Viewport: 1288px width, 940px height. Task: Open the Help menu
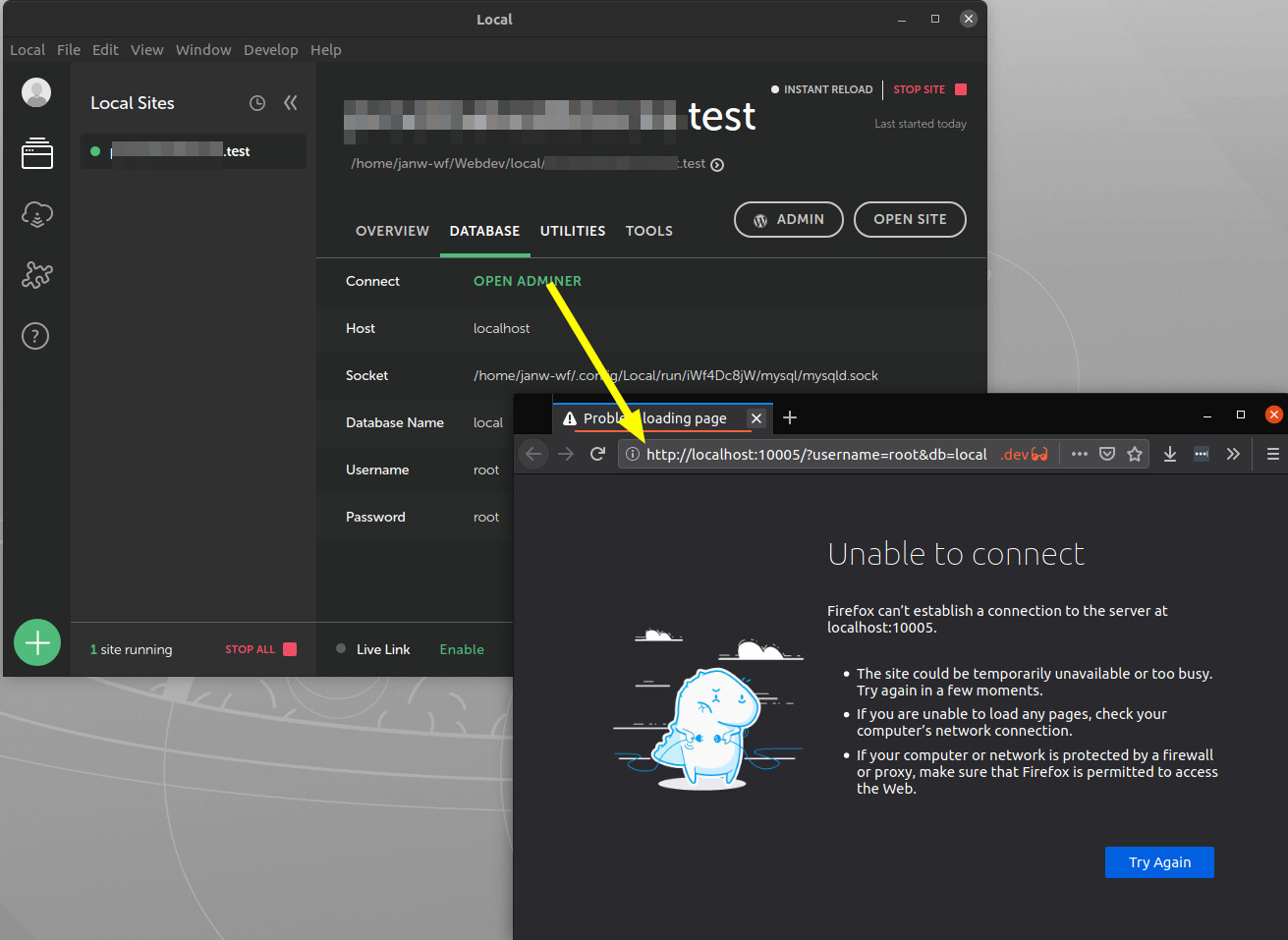tap(326, 50)
